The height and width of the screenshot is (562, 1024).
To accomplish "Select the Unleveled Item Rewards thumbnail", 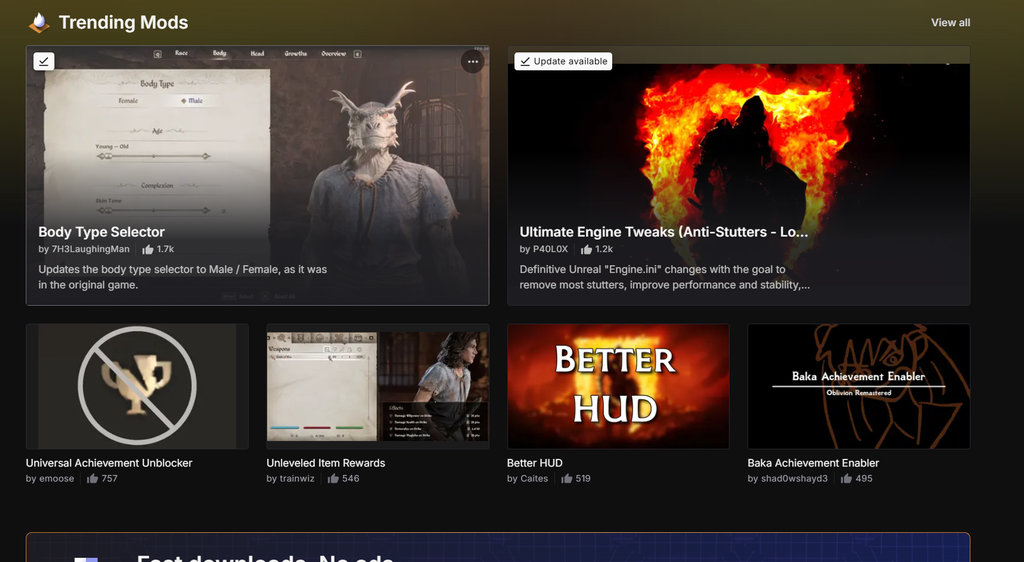I will (377, 386).
